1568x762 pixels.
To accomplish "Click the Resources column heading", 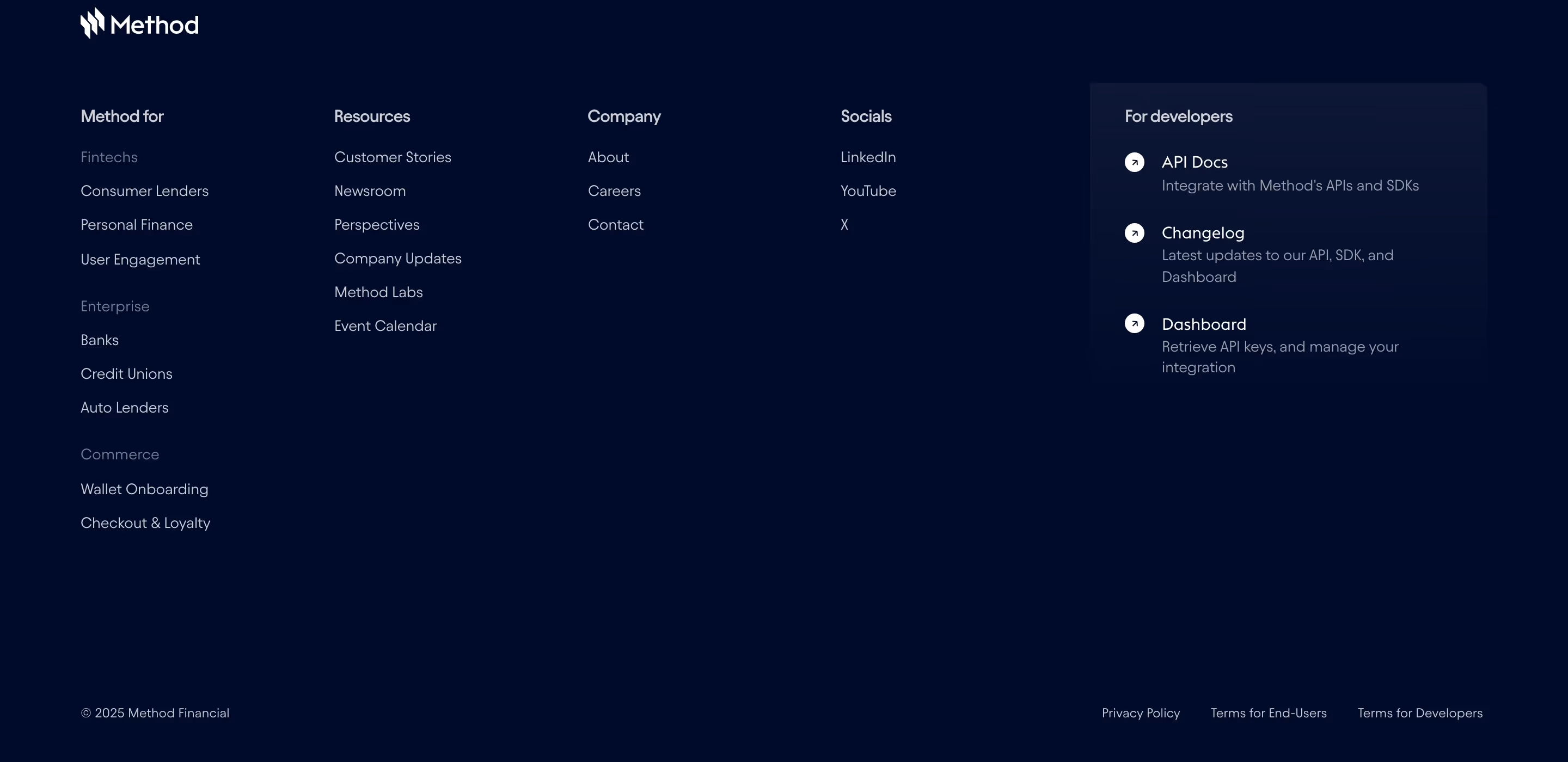I will click(x=371, y=116).
